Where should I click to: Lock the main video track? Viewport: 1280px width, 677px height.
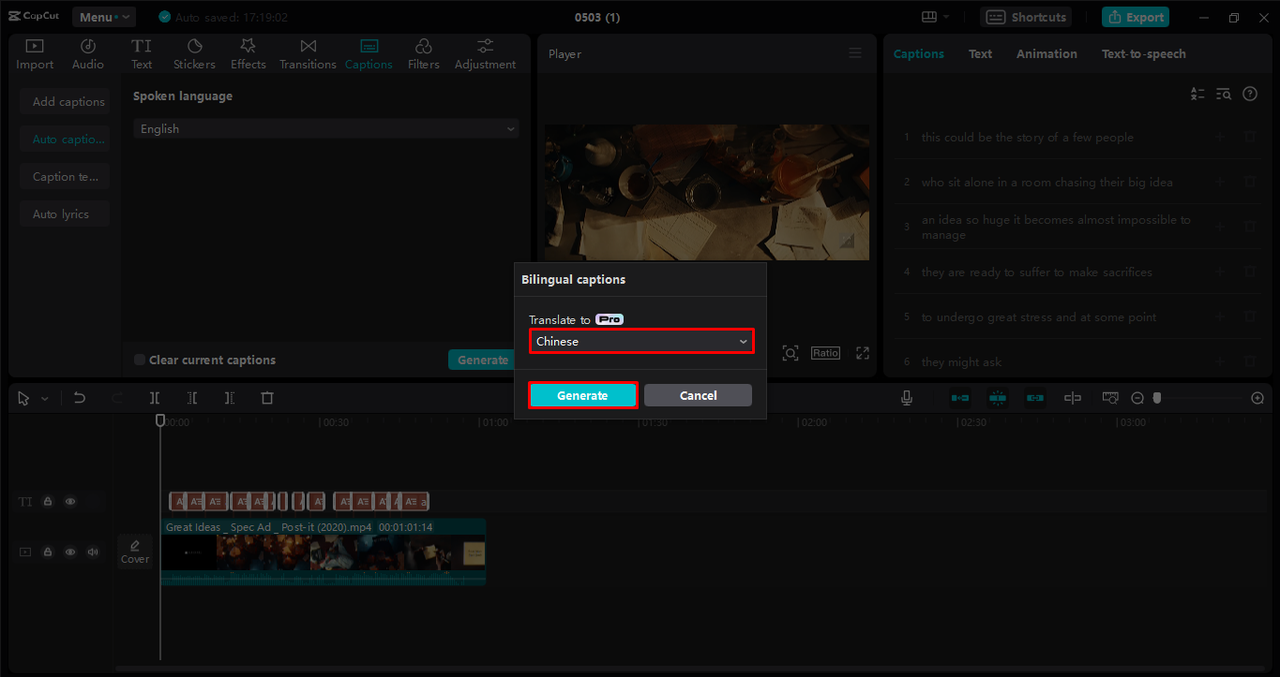[47, 552]
